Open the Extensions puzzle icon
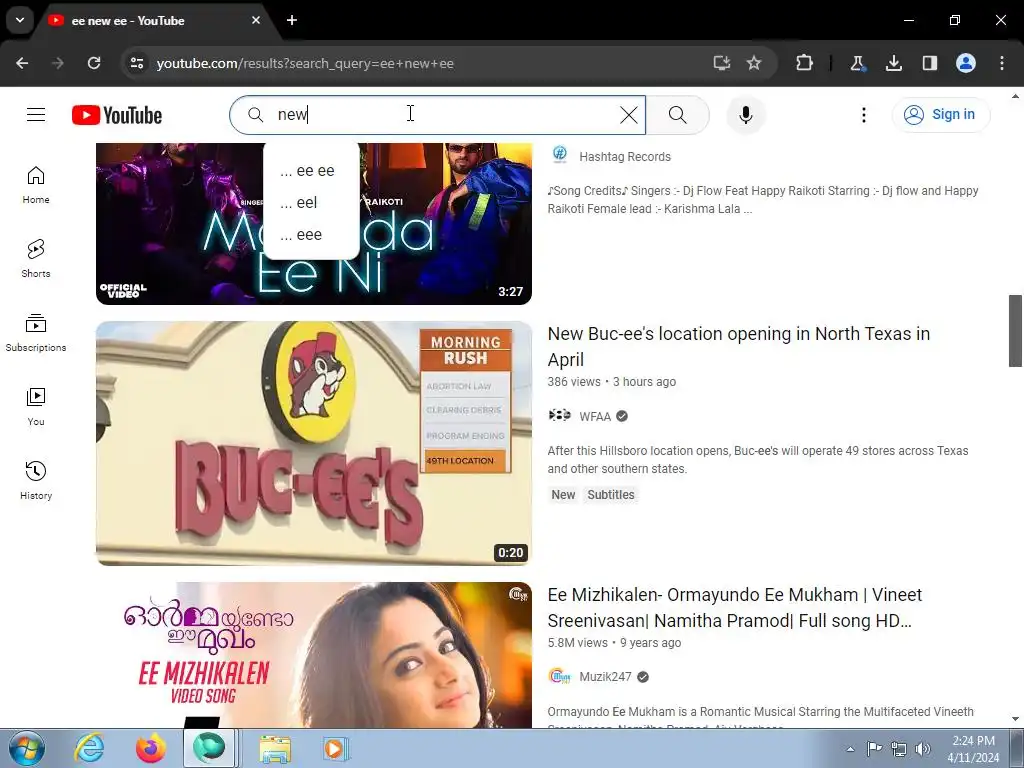 [805, 63]
